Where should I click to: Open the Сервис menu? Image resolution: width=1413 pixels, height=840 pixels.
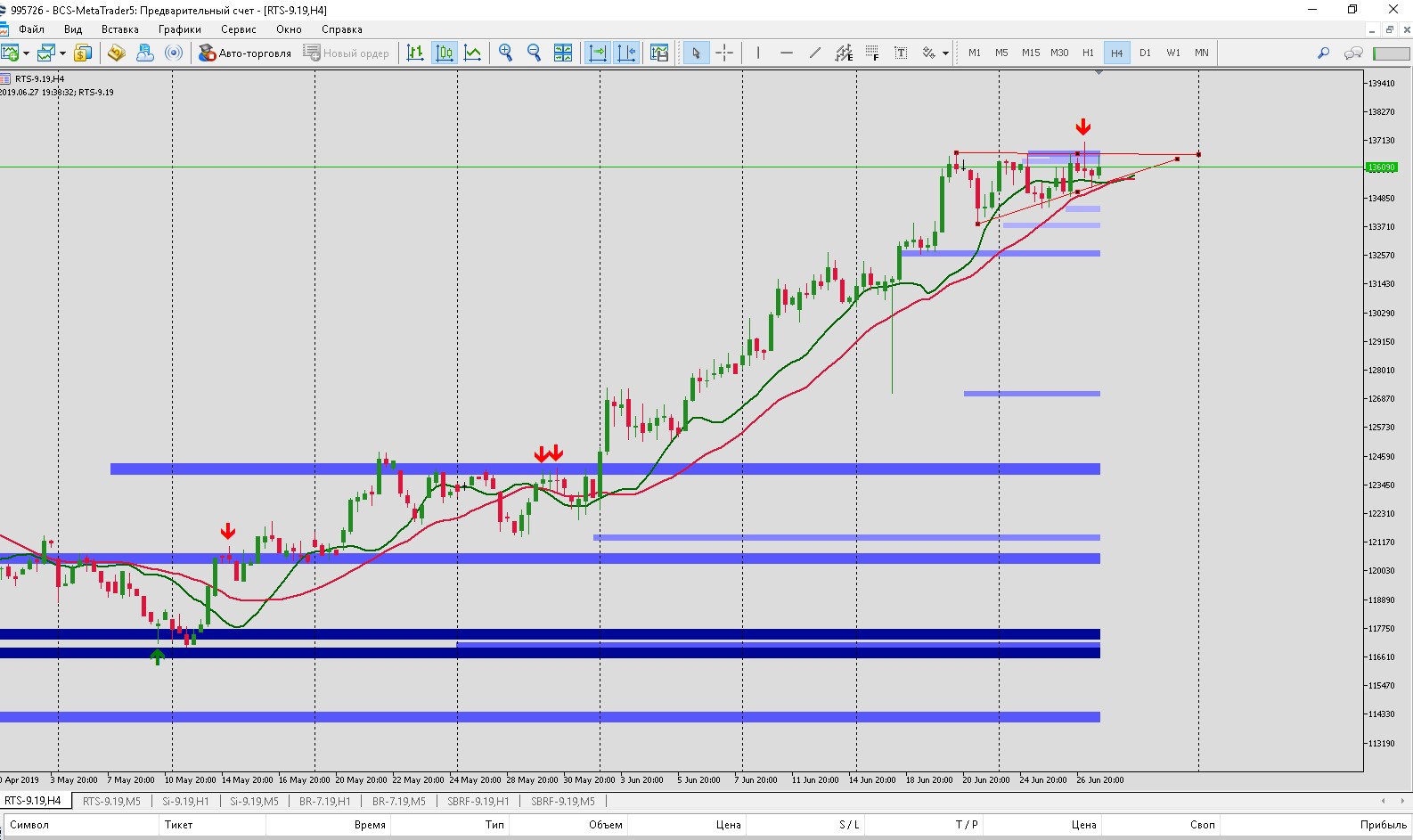[x=239, y=29]
